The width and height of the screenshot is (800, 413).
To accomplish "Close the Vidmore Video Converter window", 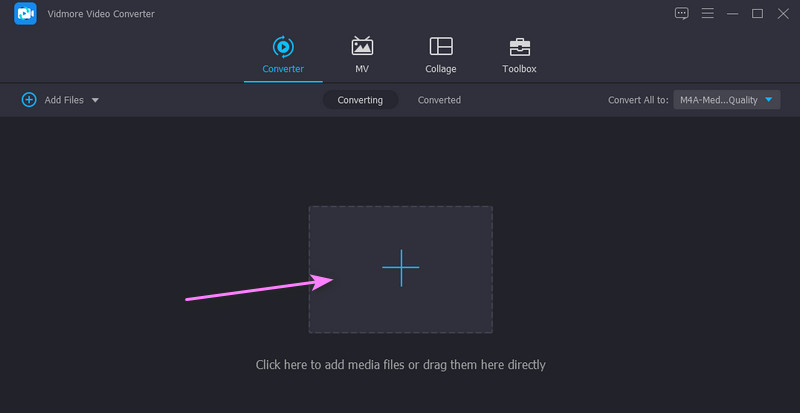I will 782,13.
